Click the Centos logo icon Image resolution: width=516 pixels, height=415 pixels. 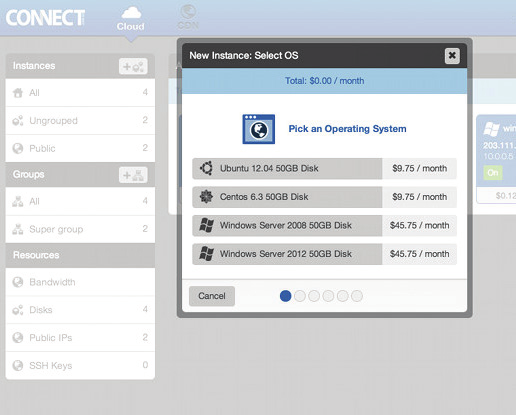pyautogui.click(x=206, y=197)
